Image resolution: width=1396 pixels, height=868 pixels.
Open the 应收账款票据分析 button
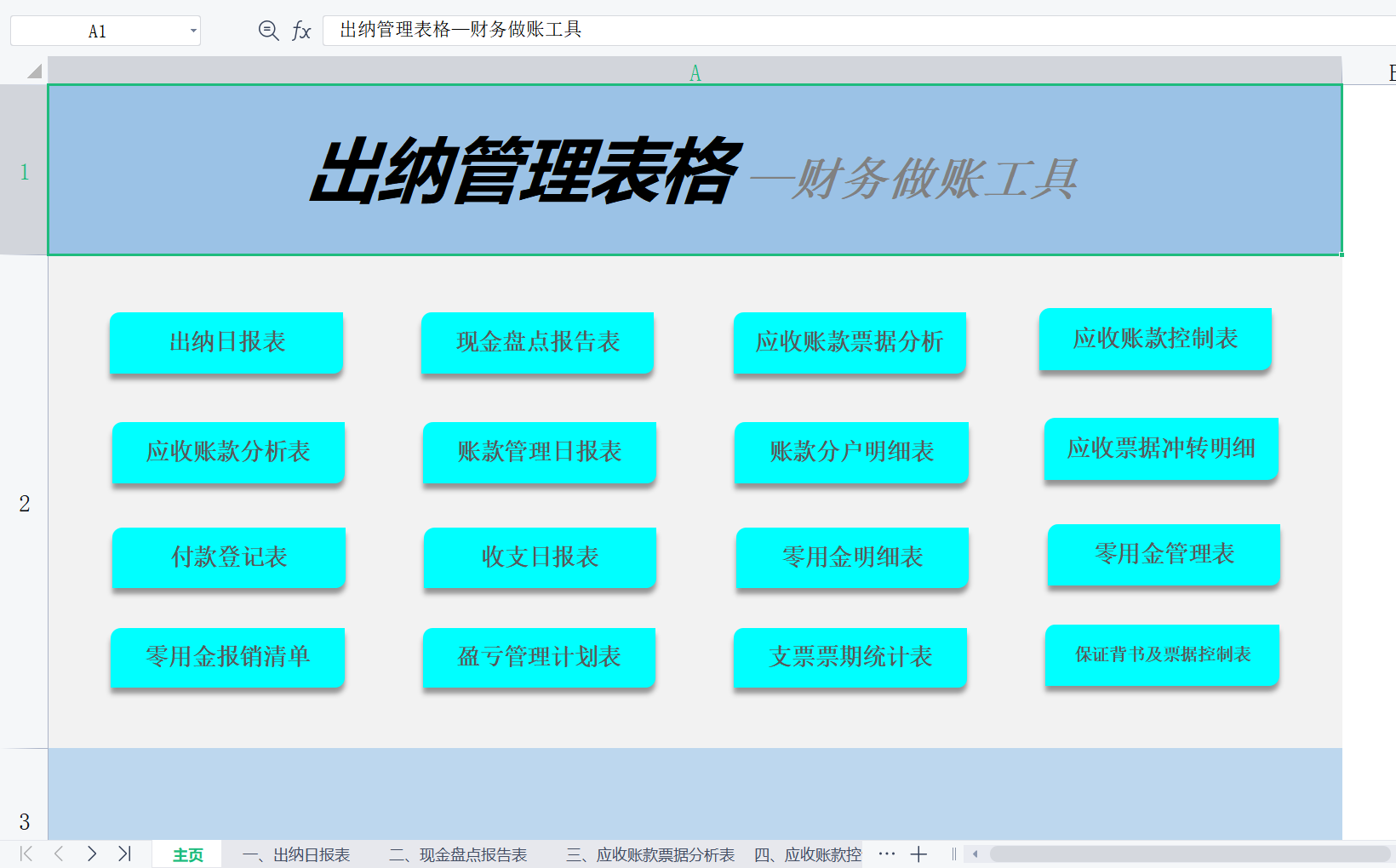coord(850,342)
